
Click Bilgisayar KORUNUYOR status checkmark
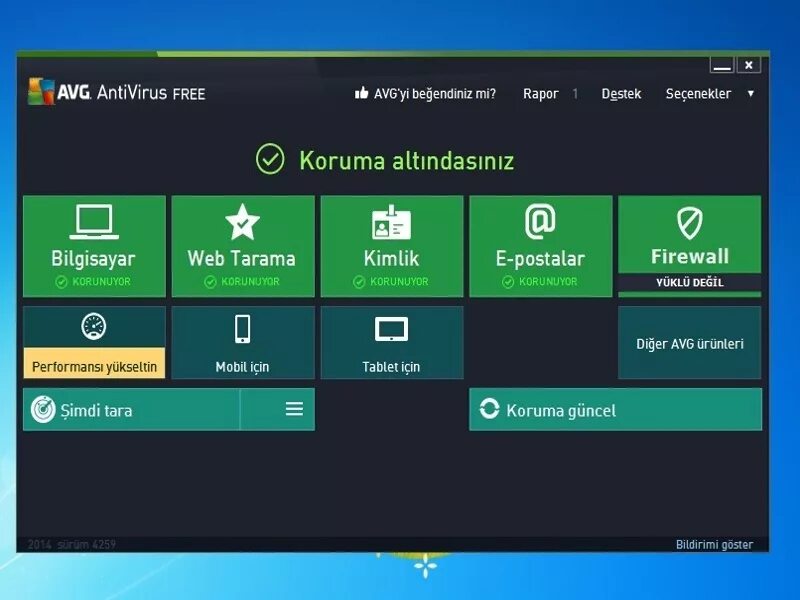[61, 282]
